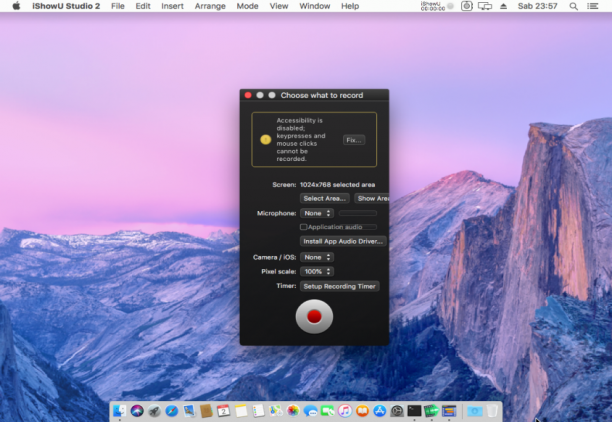Screen dimensions: 612x422
Task: Click the 1024x768 selected area text
Action: (337, 185)
